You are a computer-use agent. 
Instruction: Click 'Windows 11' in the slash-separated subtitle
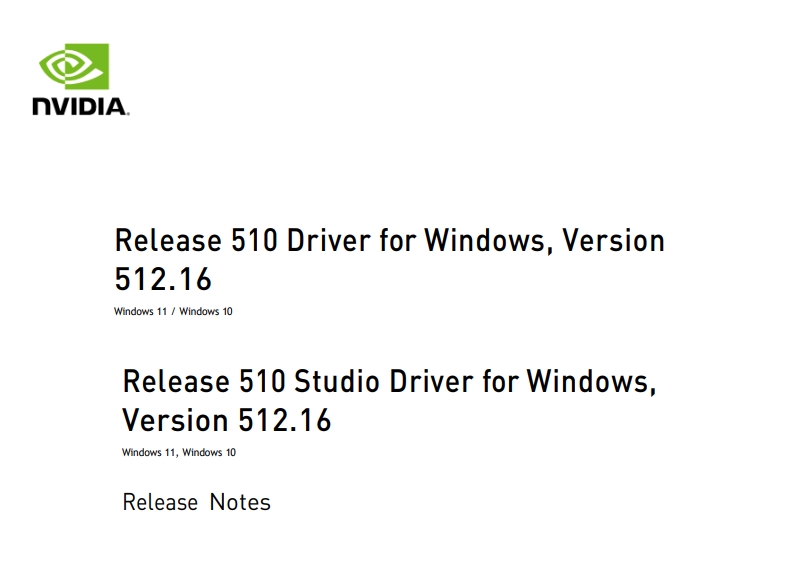click(140, 311)
